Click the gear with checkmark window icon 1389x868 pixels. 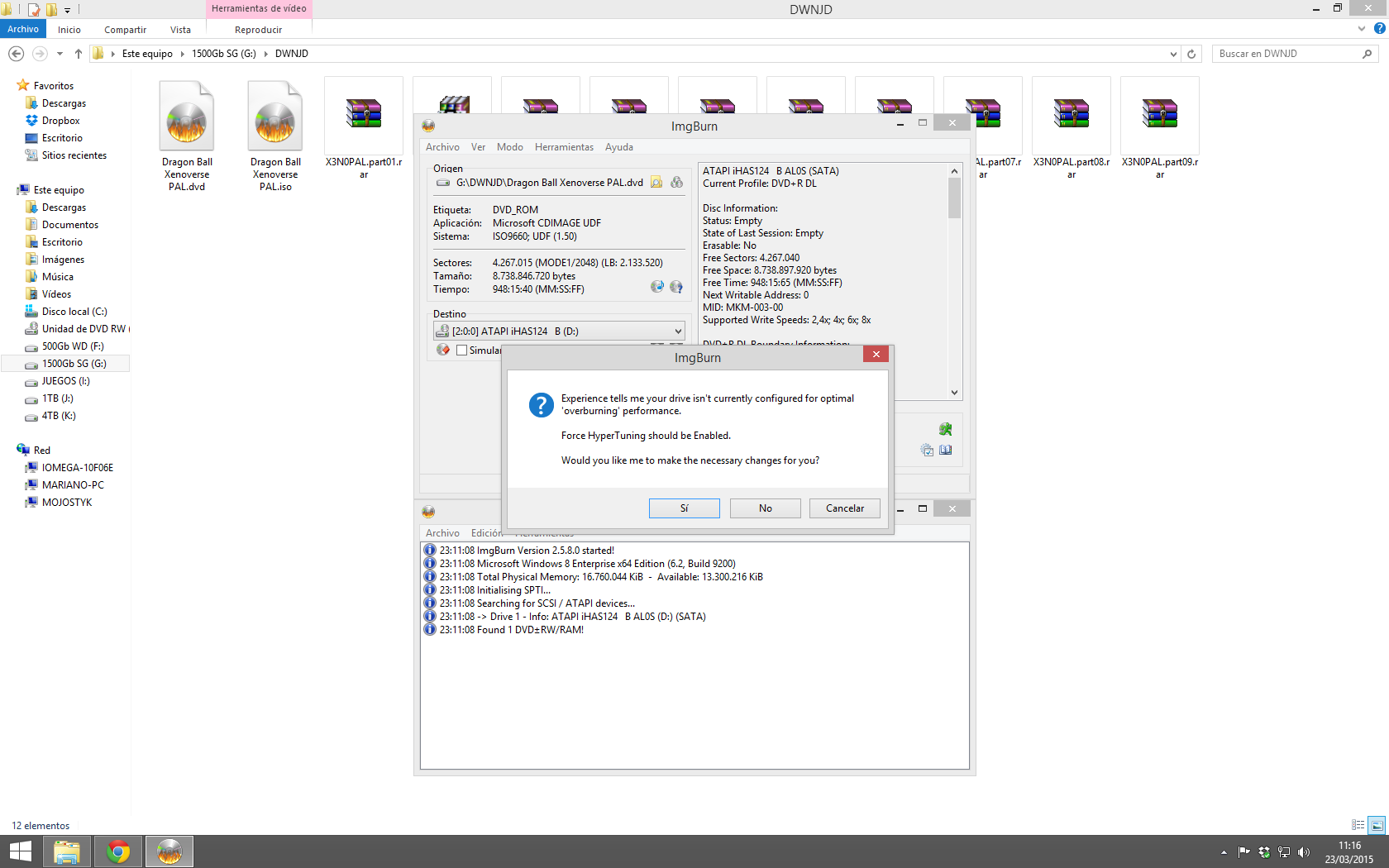pos(927,450)
